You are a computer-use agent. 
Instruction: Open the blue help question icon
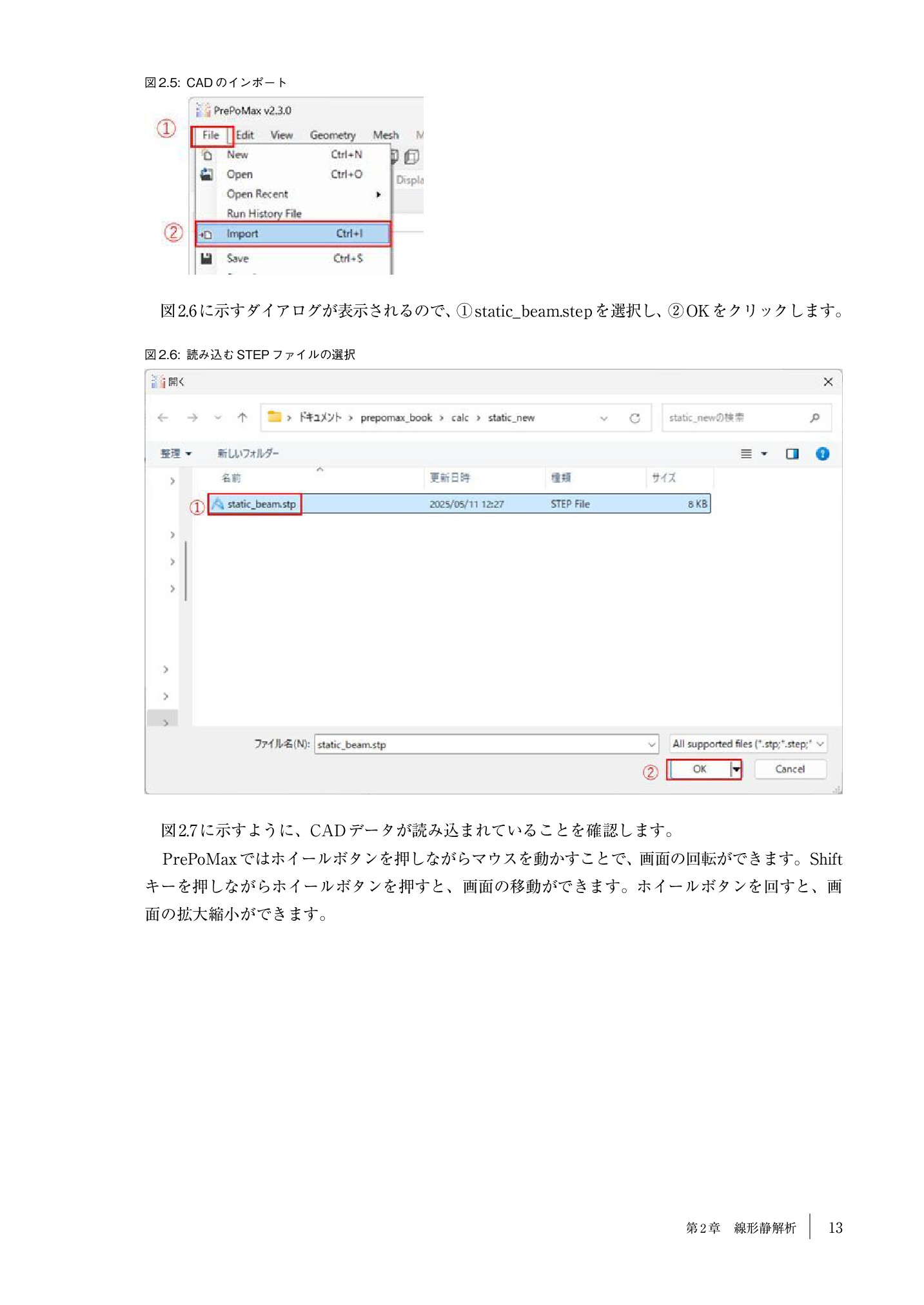[x=822, y=454]
